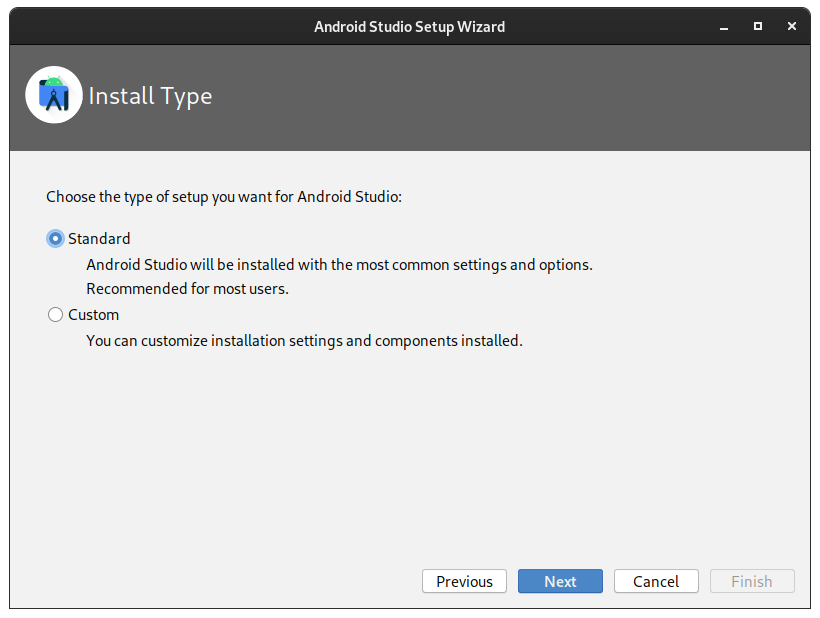Screen dimensions: 820x618
Task: Click the "Recommended for most users." text
Action: pos(187,289)
